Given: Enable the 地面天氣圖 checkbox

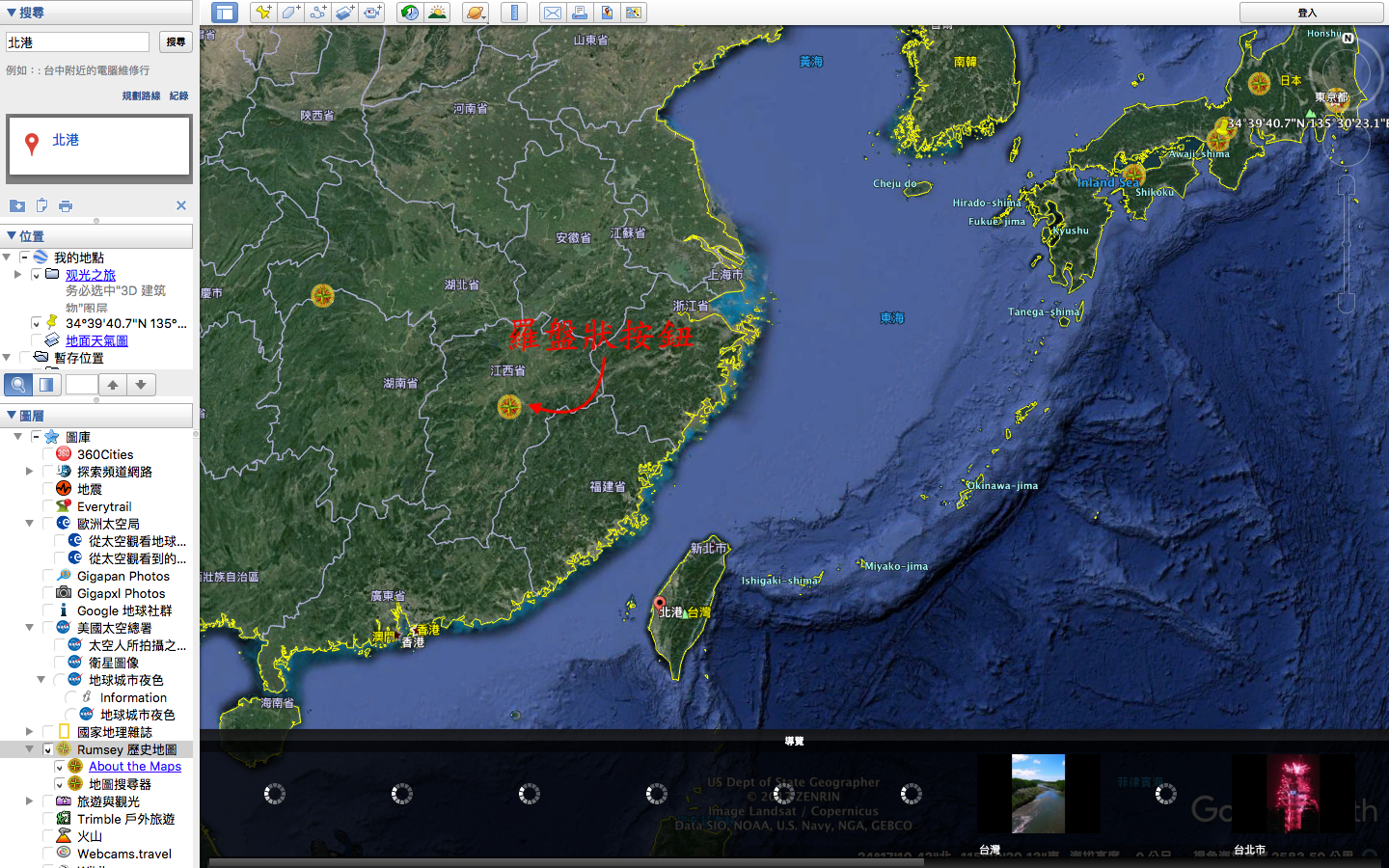Looking at the screenshot, I should pos(37,340).
